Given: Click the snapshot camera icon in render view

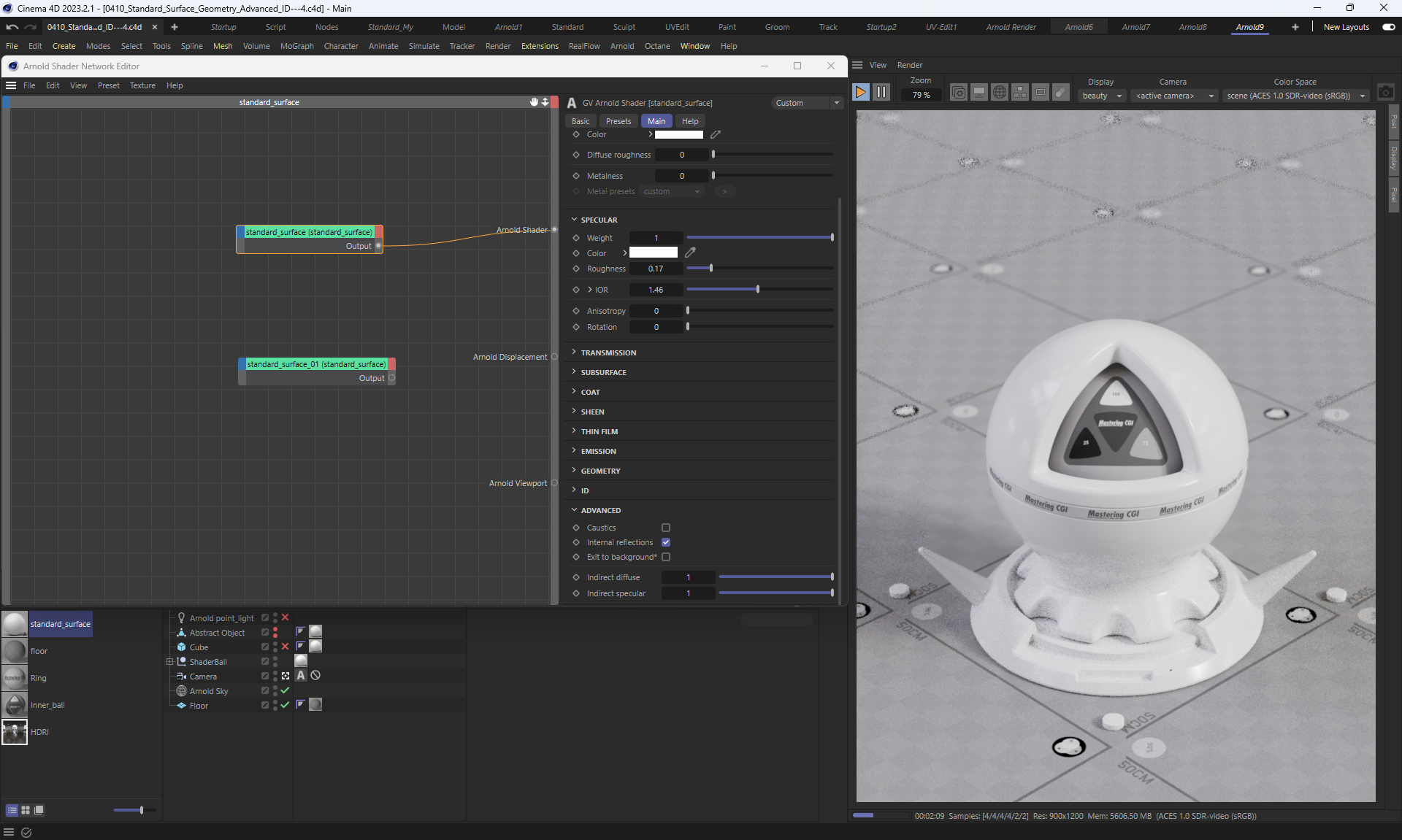Looking at the screenshot, I should click(1385, 93).
